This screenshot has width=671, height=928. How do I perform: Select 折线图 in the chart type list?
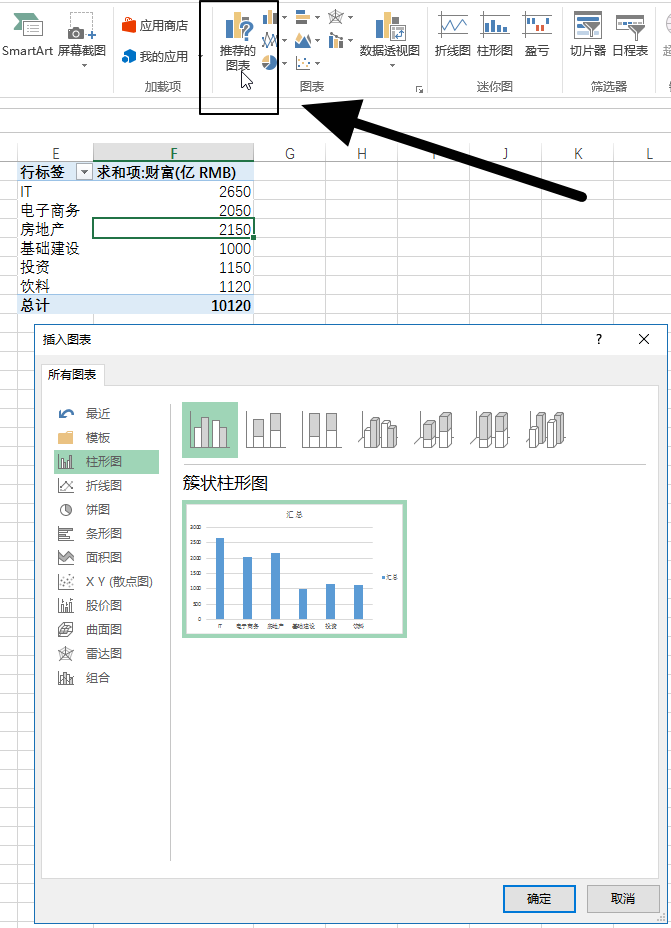click(x=103, y=485)
